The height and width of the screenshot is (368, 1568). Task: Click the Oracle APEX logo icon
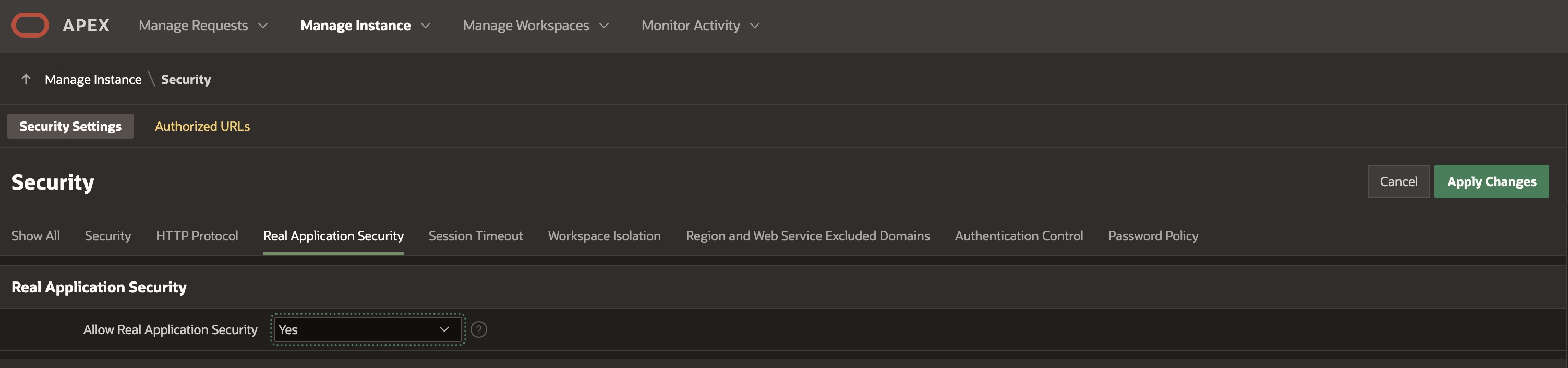(x=30, y=25)
